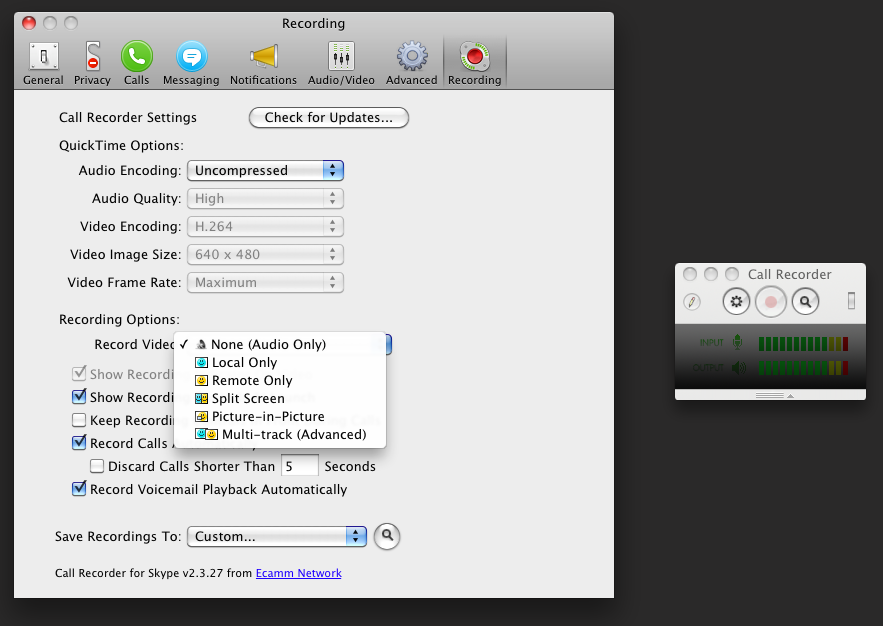
Task: Open the Advanced gear pane
Action: point(412,64)
